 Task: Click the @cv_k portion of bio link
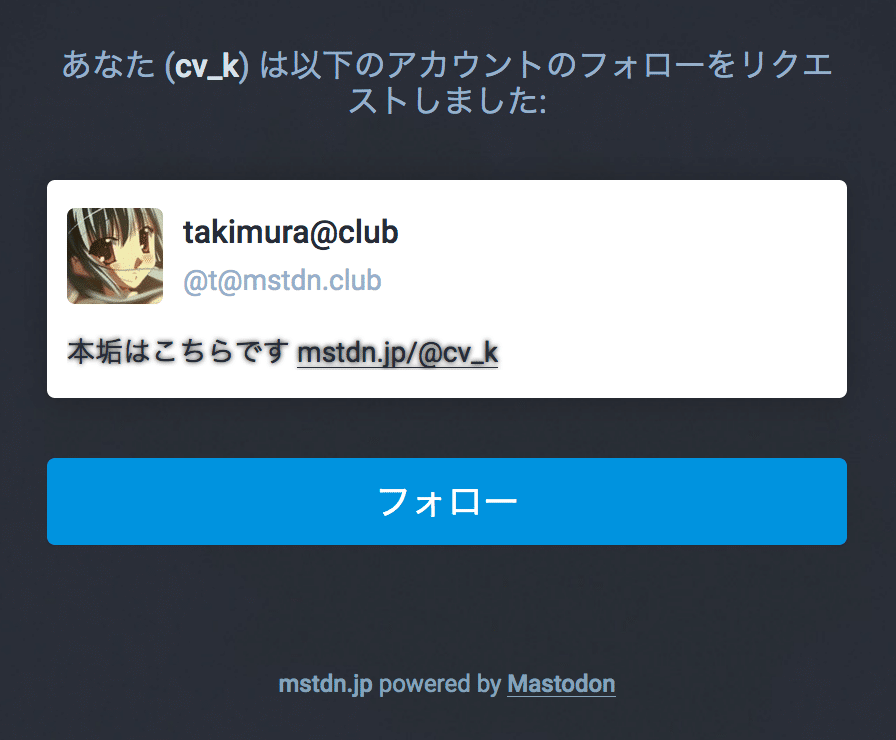tap(458, 352)
